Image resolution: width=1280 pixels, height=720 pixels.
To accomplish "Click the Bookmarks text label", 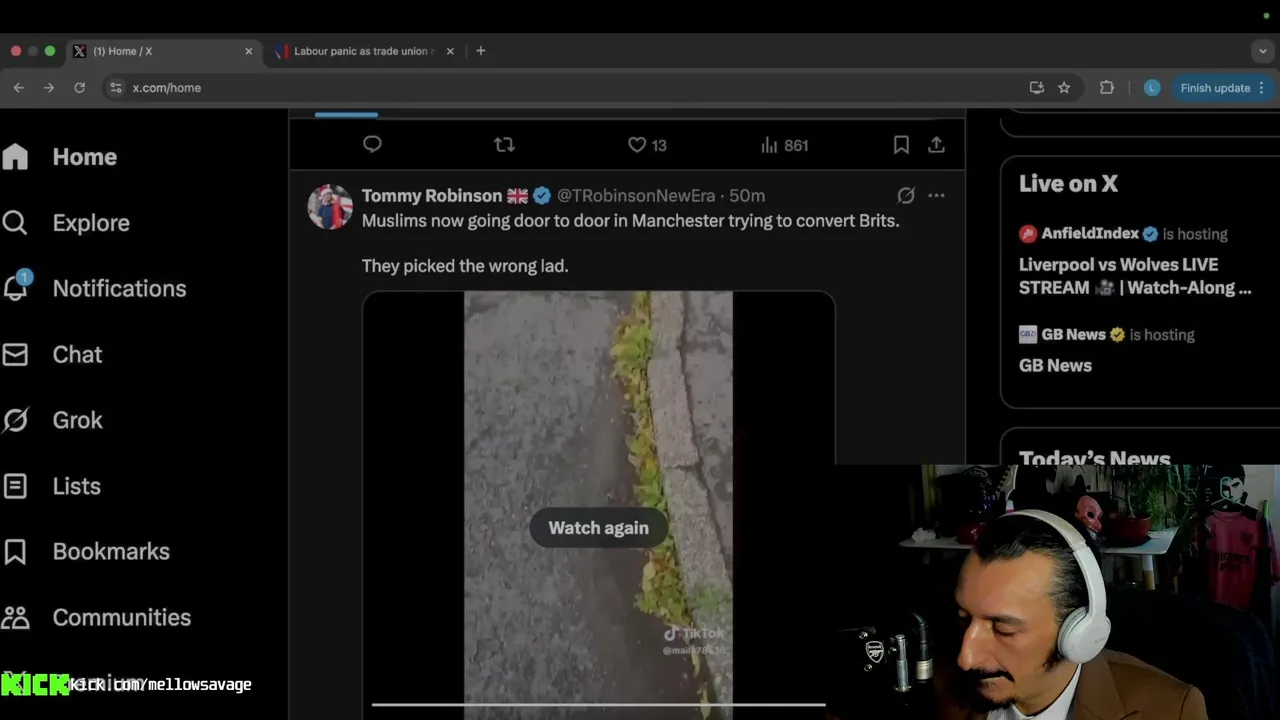I will [111, 552].
